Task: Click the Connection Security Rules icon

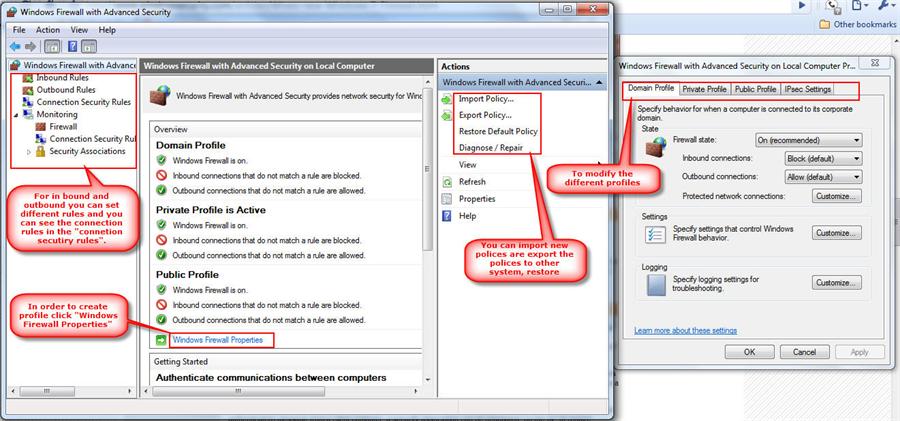Action: click(x=28, y=102)
